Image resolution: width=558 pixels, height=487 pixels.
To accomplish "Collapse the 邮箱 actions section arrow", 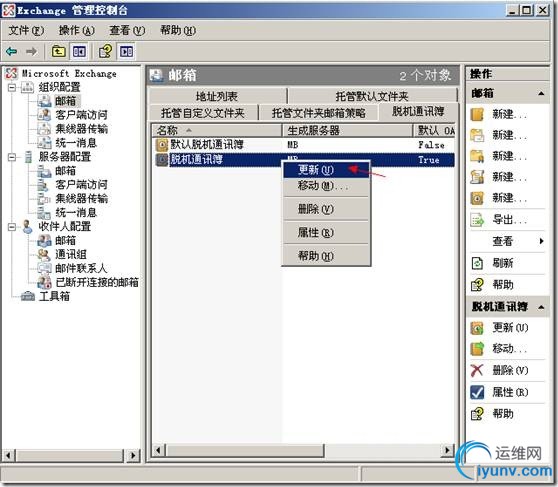I will click(541, 93).
